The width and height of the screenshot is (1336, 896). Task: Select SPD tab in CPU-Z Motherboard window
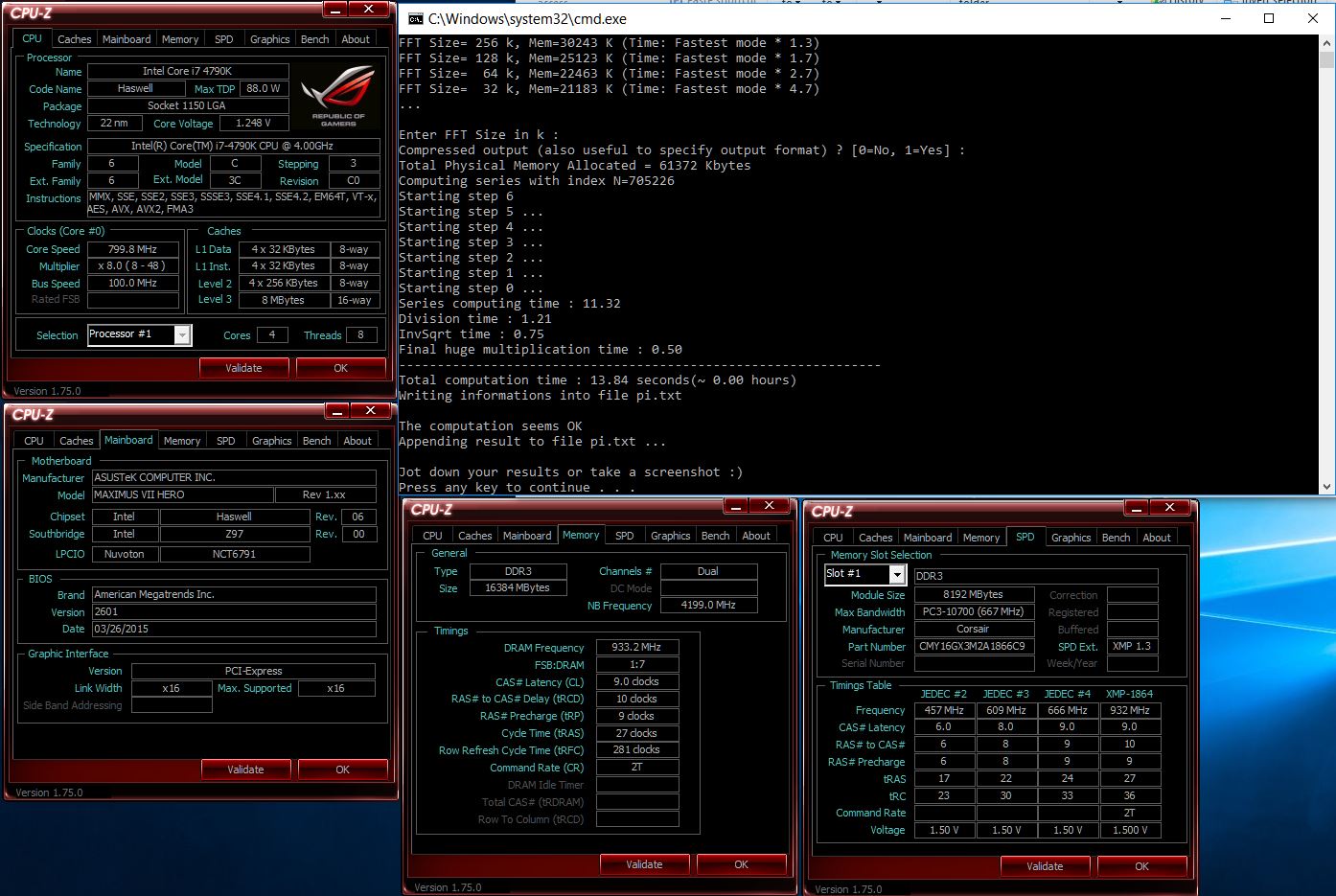(x=225, y=441)
